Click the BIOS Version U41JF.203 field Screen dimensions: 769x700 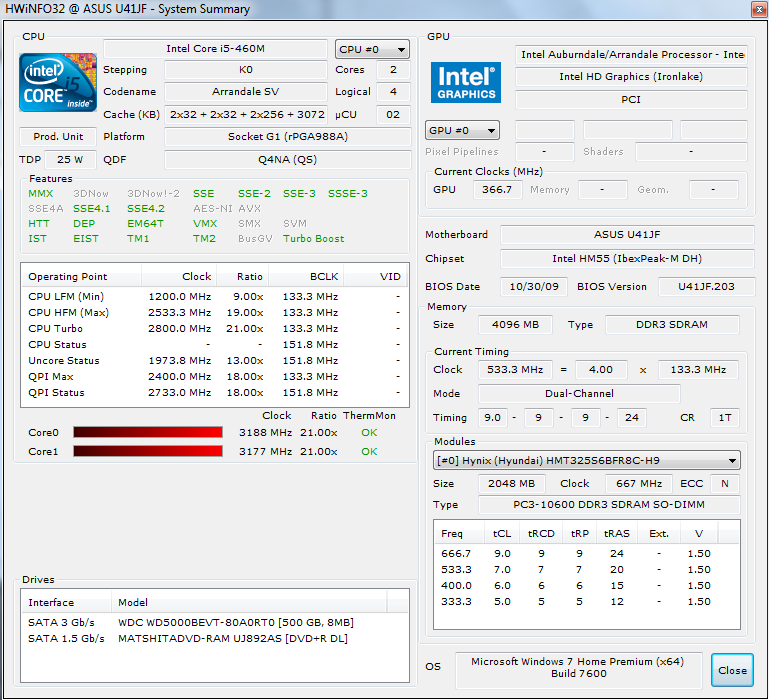[x=706, y=286]
